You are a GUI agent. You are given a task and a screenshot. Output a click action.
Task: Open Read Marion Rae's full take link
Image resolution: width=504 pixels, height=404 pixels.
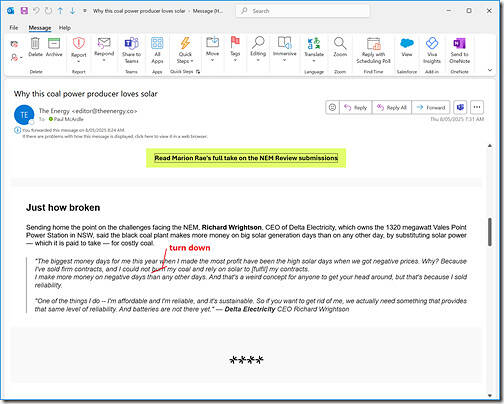[246, 158]
